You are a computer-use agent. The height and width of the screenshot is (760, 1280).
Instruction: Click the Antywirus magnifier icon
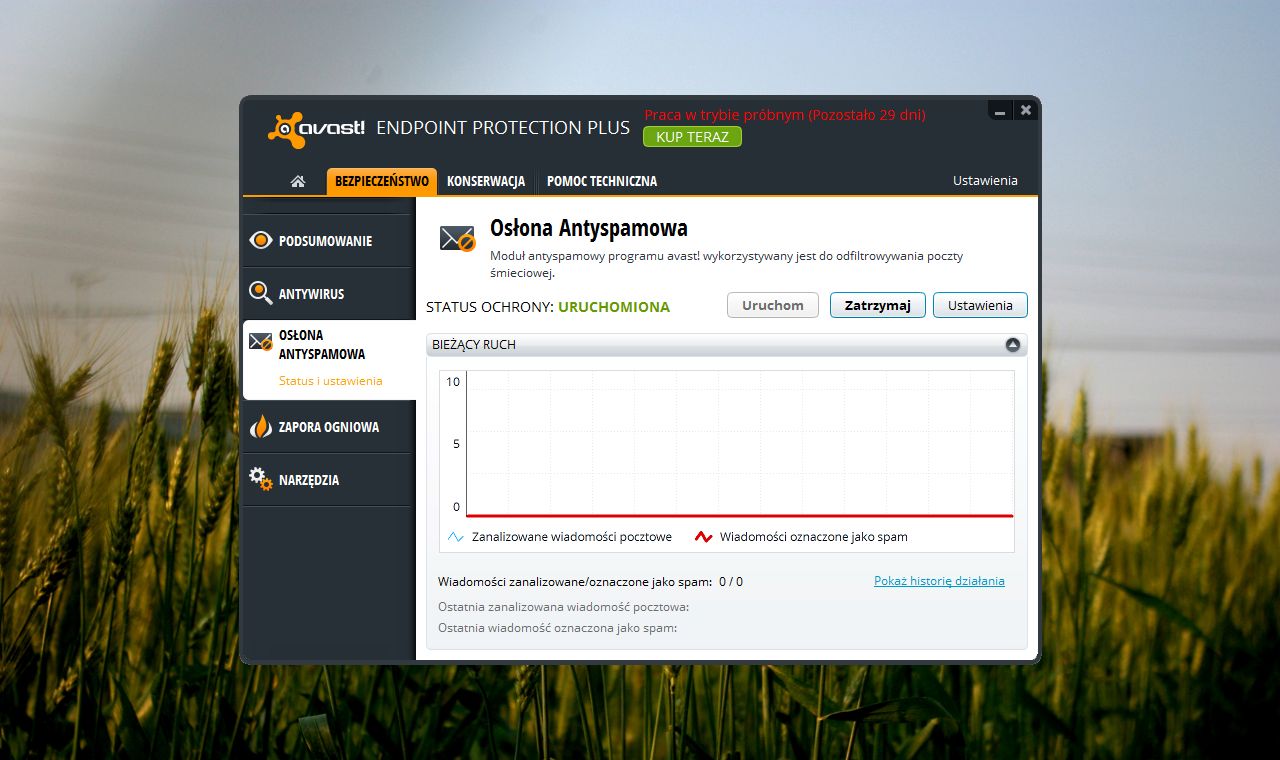261,293
